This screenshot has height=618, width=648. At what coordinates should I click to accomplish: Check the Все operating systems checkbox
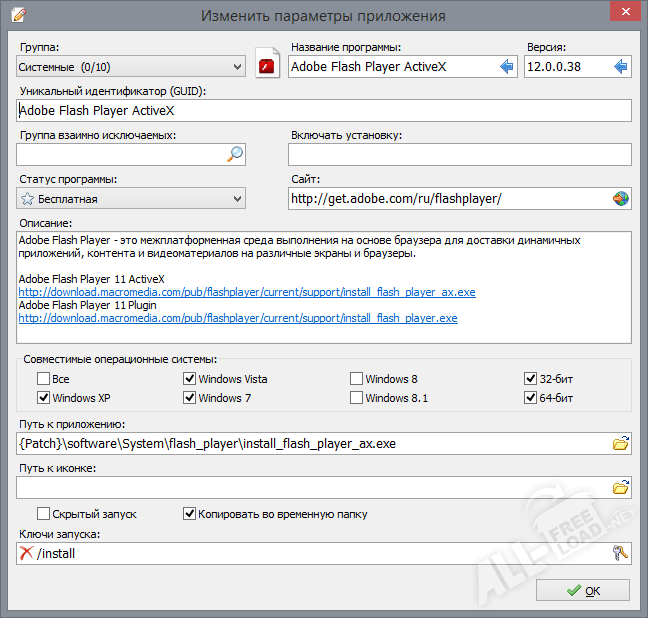43,379
